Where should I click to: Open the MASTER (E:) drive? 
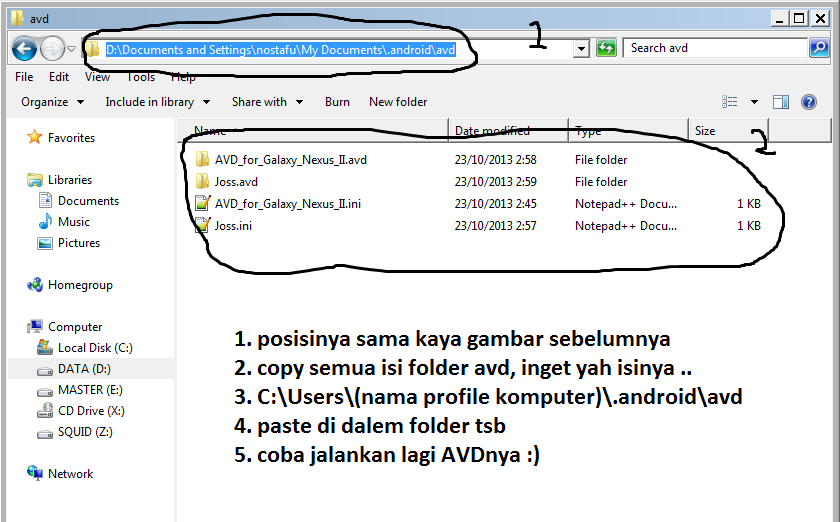coord(90,390)
